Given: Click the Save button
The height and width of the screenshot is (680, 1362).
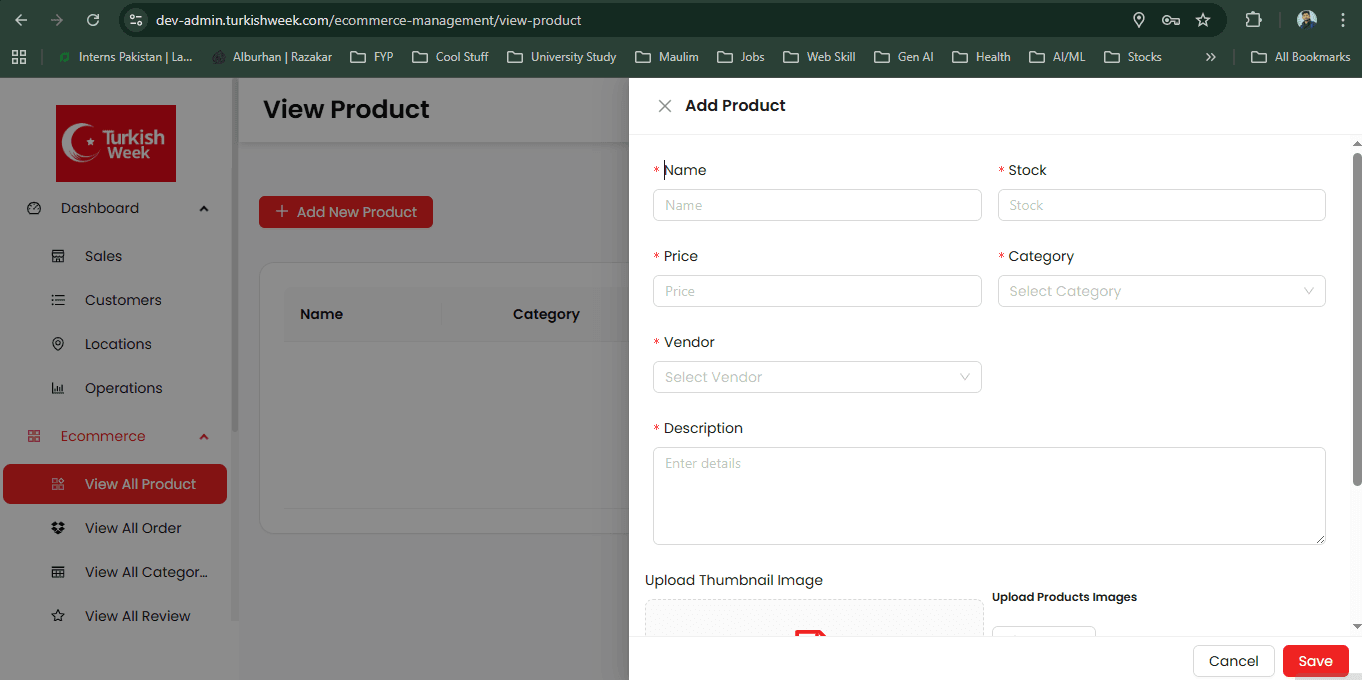Looking at the screenshot, I should (x=1315, y=661).
